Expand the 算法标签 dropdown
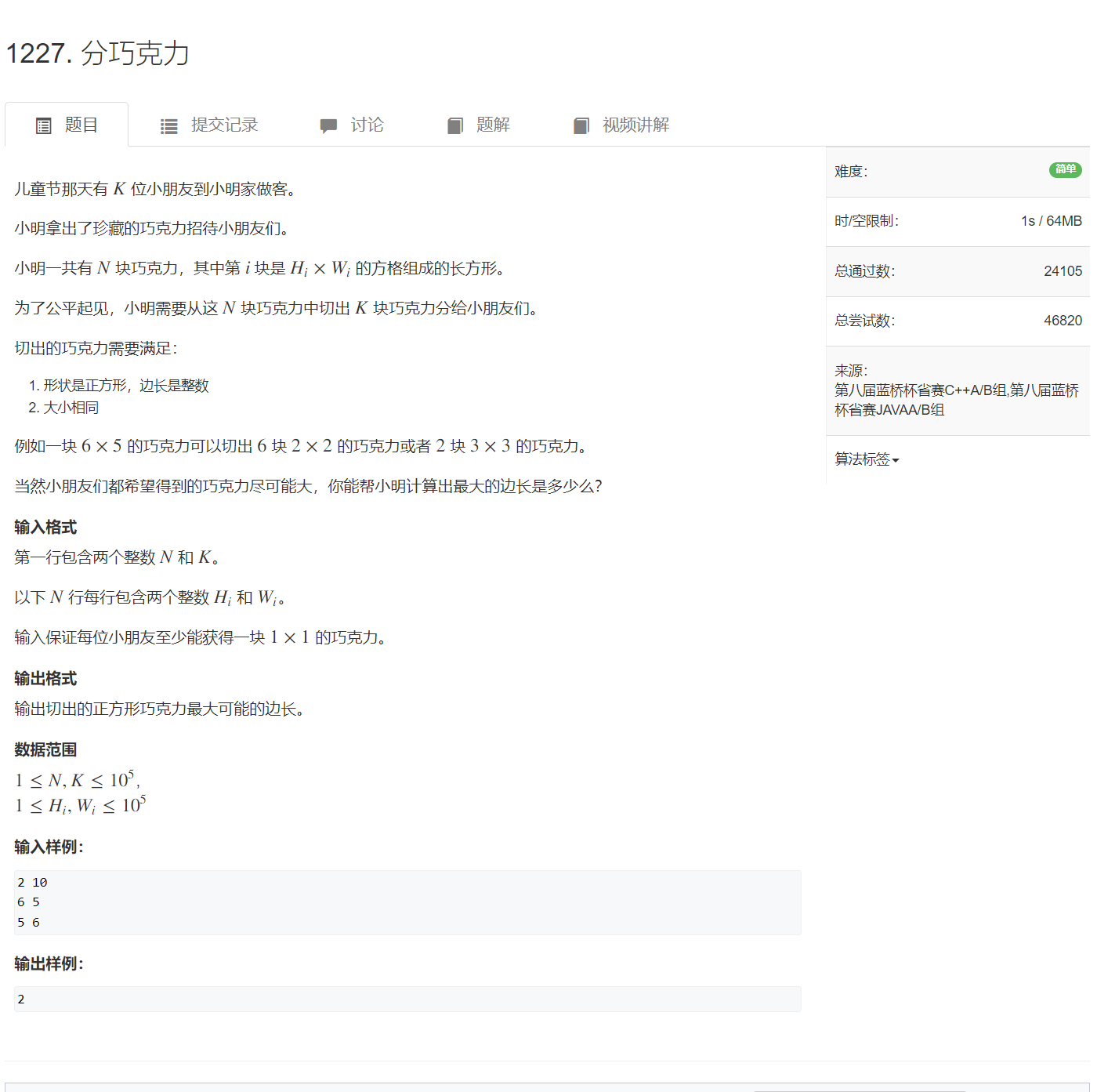 coord(867,459)
